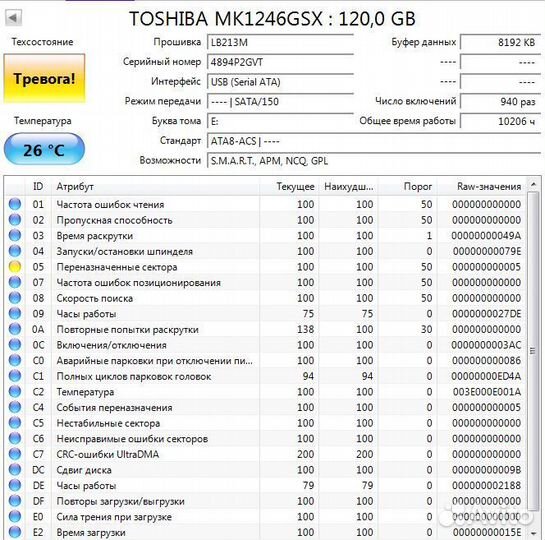545x540 pixels.
Task: Go to previous disk with back arrow
Action: (x=14, y=17)
